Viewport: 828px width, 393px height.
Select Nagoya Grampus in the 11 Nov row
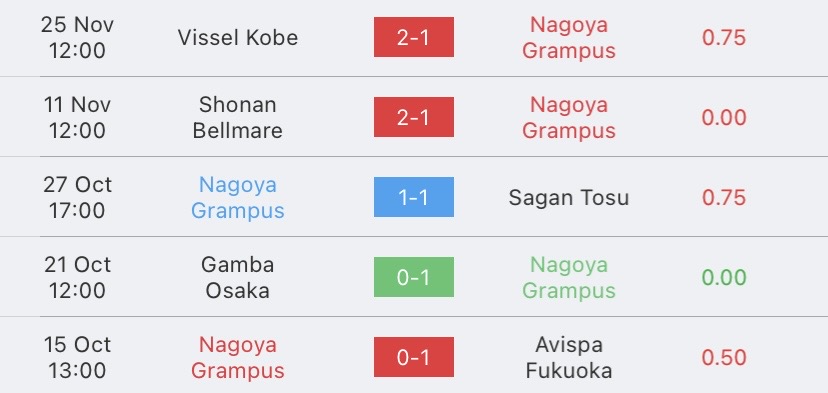tap(569, 117)
